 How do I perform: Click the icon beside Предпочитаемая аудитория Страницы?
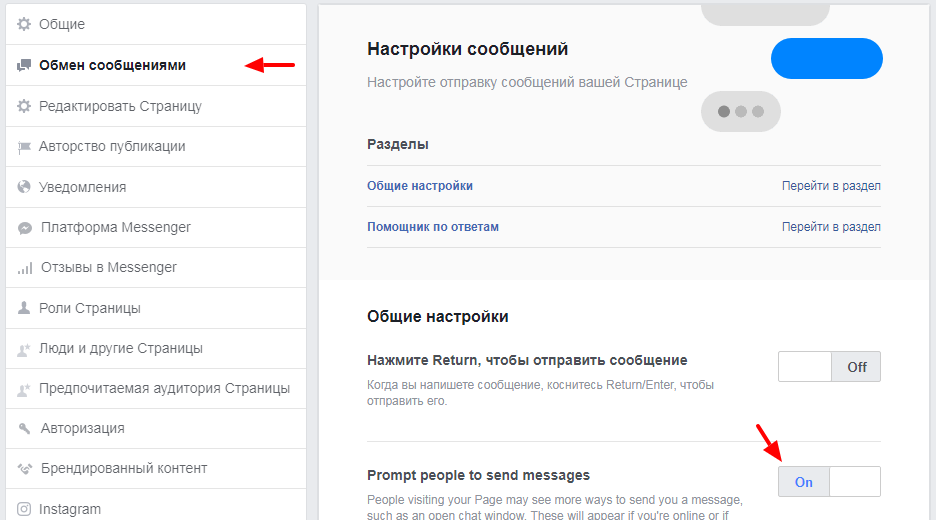(x=24, y=389)
